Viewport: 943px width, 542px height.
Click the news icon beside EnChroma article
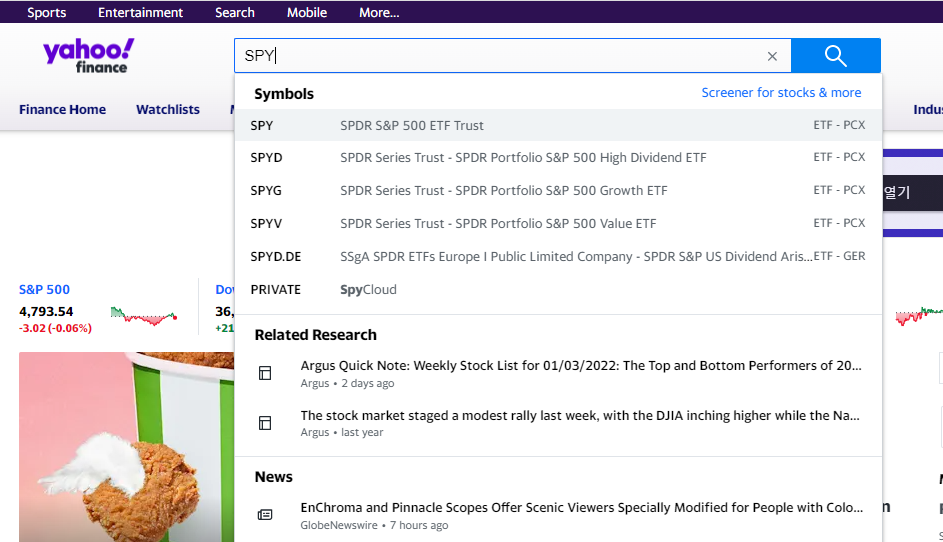265,515
